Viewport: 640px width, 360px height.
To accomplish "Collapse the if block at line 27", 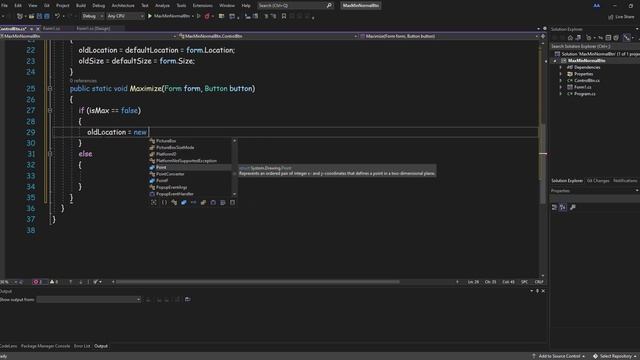I will pos(50,110).
